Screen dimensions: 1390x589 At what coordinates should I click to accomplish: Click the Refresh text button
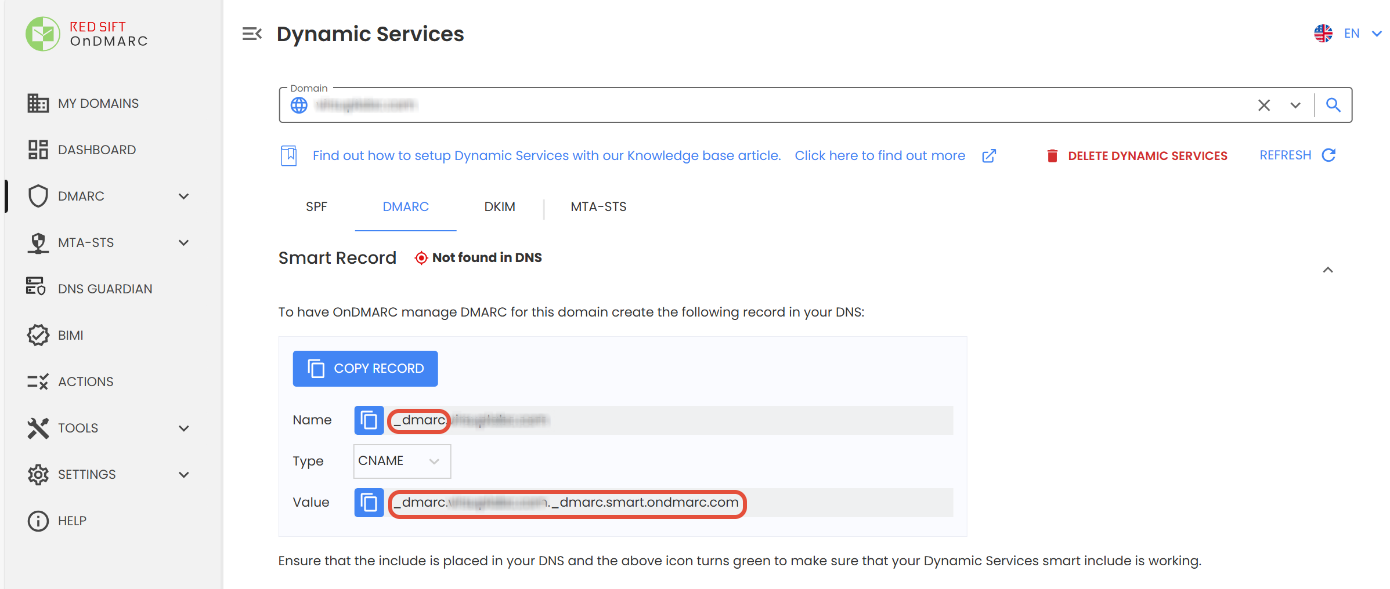point(1286,155)
